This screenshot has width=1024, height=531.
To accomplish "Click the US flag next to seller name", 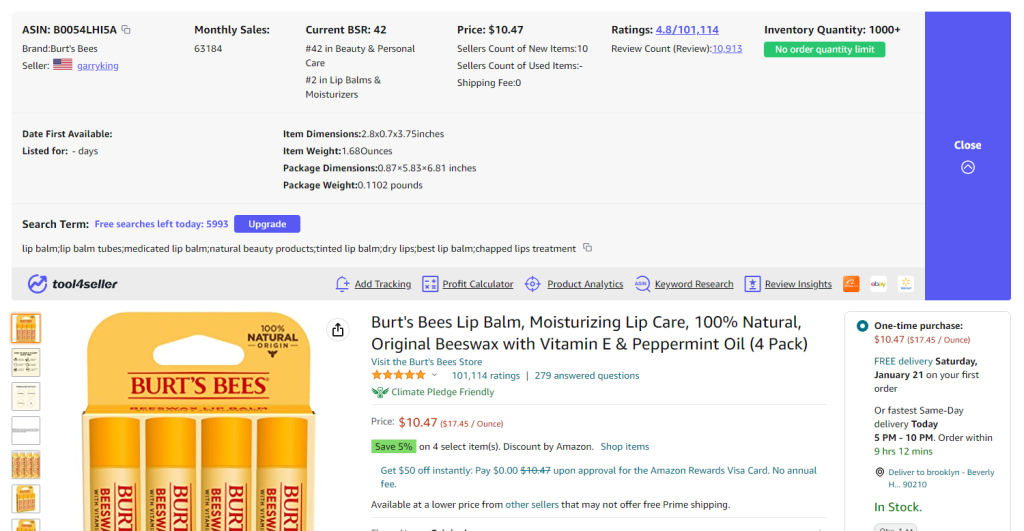I will tap(63, 65).
